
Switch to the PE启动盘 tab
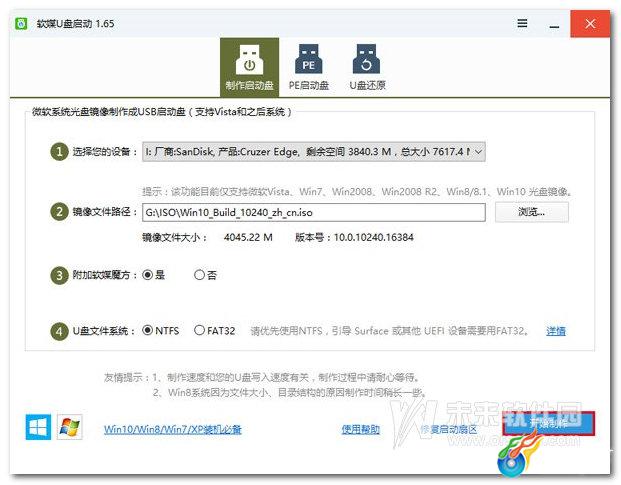(x=309, y=67)
